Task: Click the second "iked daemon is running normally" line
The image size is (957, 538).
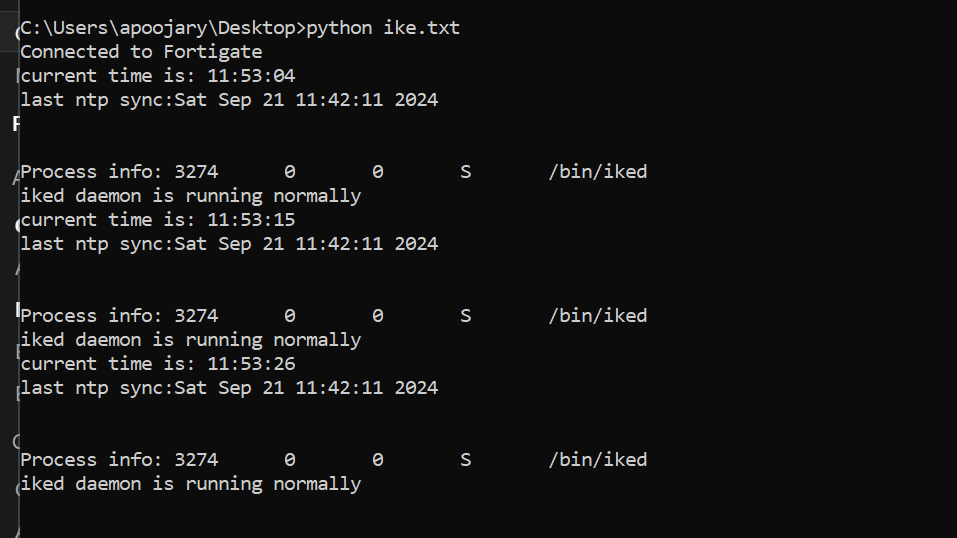Action: (x=190, y=340)
